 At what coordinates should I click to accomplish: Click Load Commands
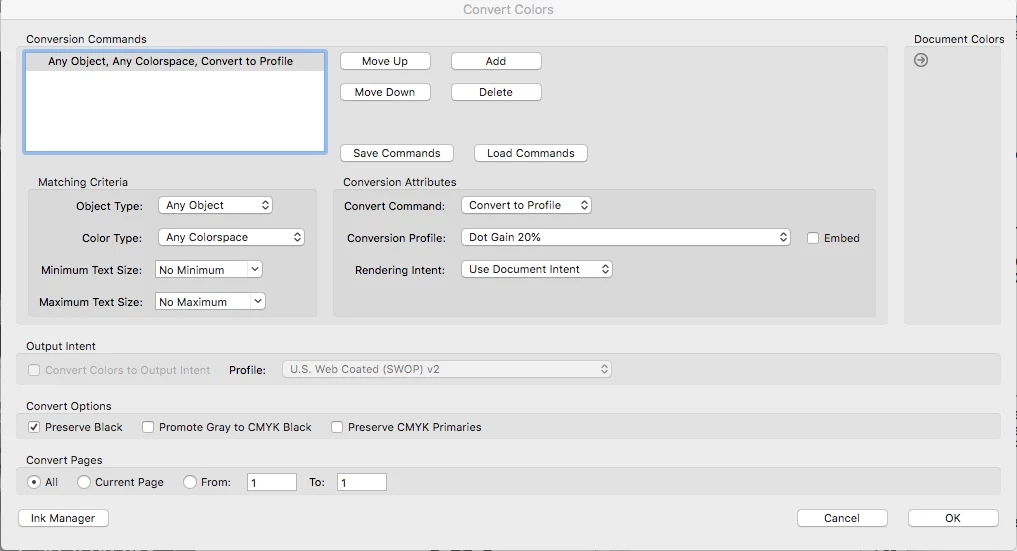531,153
